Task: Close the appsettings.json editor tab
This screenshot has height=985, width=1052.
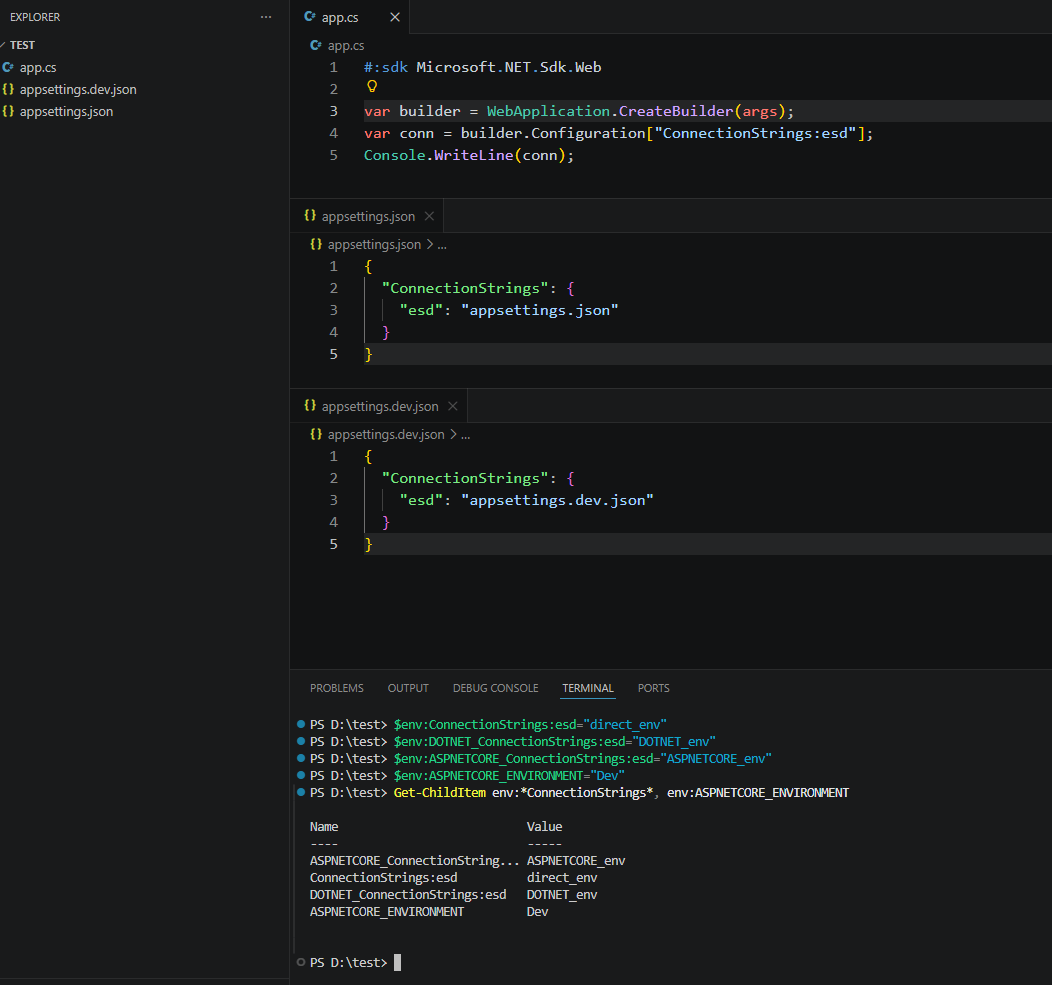Action: [x=429, y=216]
